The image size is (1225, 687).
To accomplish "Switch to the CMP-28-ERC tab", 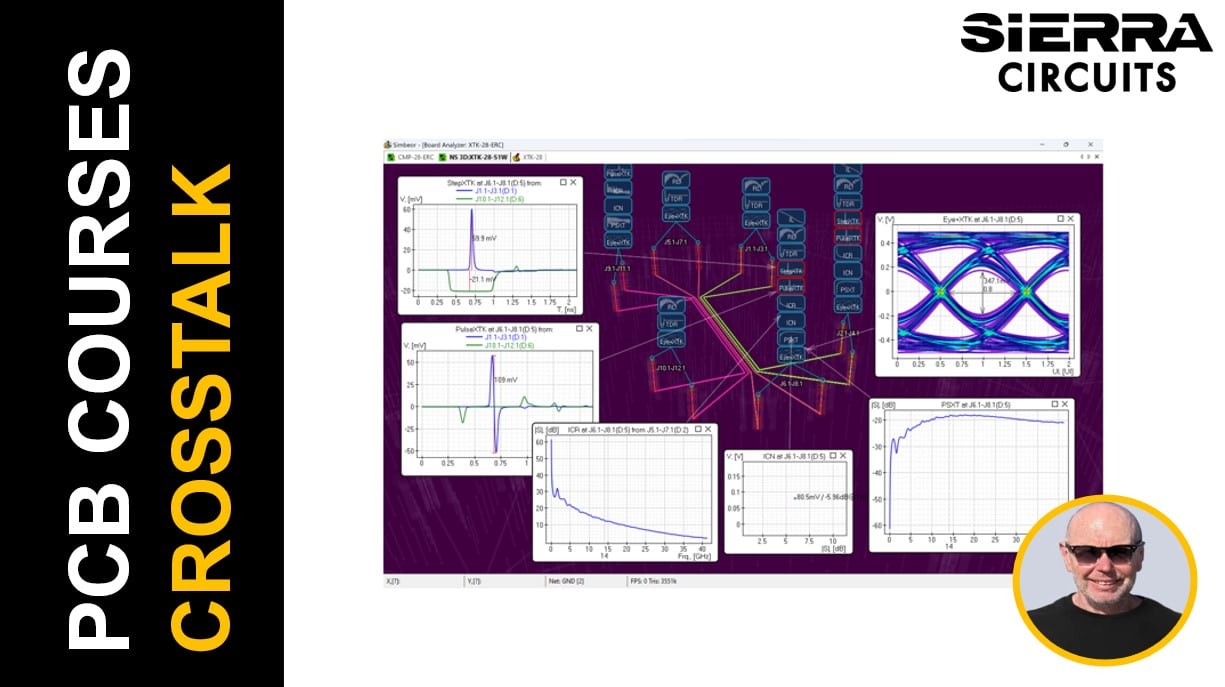I will click(x=416, y=157).
